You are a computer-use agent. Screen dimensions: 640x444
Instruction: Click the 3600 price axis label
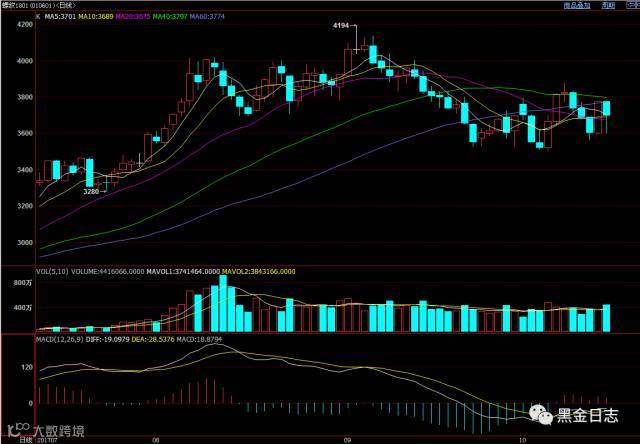(x=25, y=134)
